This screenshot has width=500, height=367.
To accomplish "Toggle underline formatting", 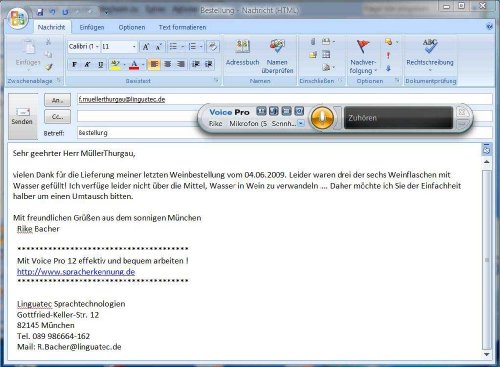I will 100,64.
